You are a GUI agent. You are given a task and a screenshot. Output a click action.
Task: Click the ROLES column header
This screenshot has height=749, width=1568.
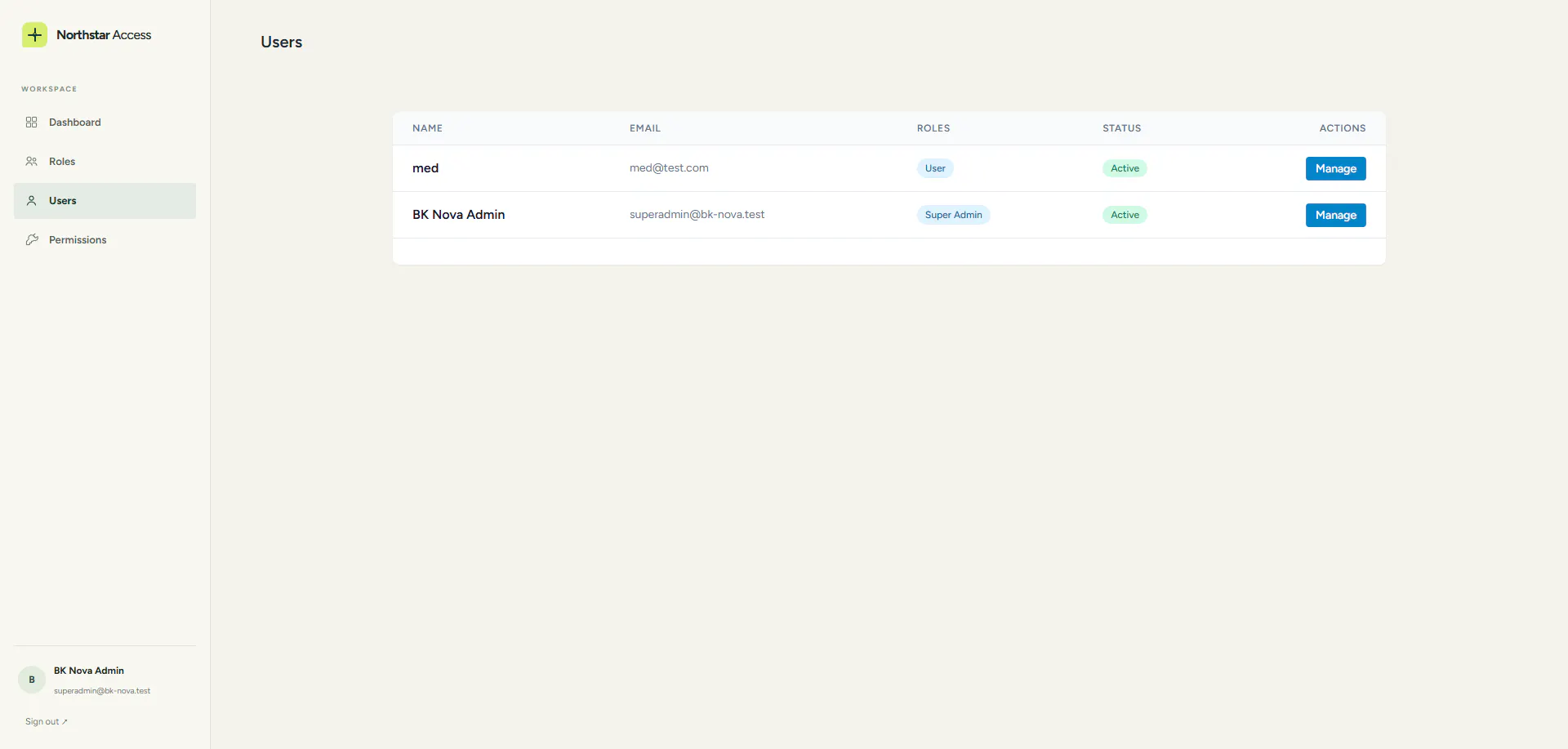pyautogui.click(x=933, y=128)
